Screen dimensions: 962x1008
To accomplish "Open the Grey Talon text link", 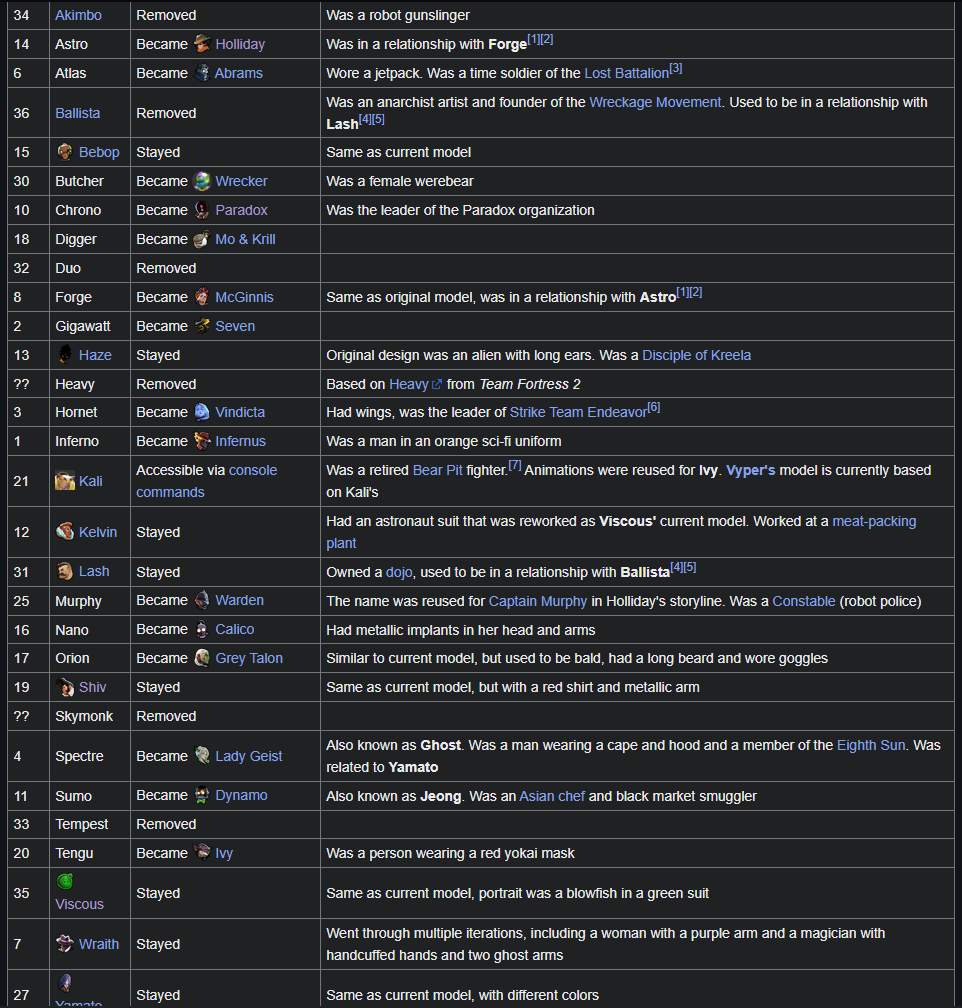I will tap(249, 658).
